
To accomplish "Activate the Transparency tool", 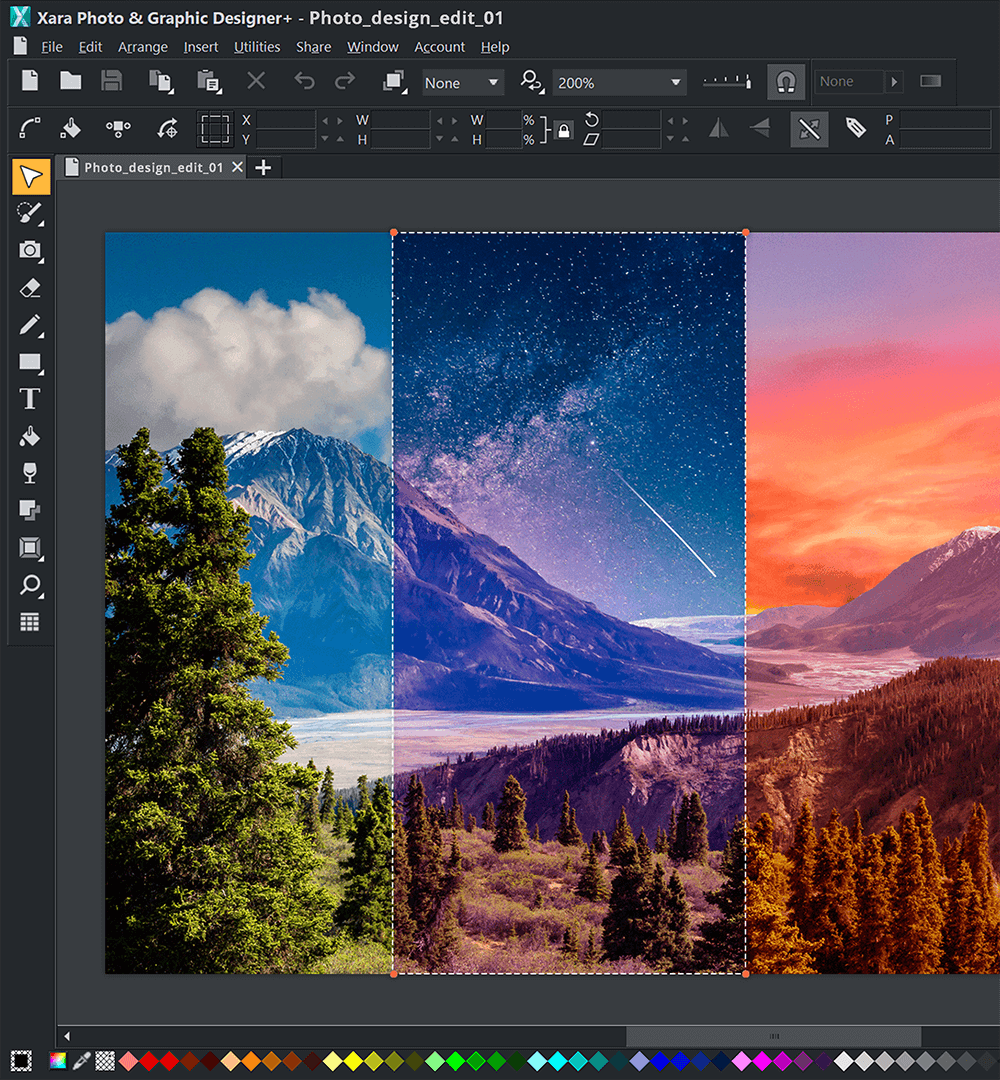I will tap(29, 471).
